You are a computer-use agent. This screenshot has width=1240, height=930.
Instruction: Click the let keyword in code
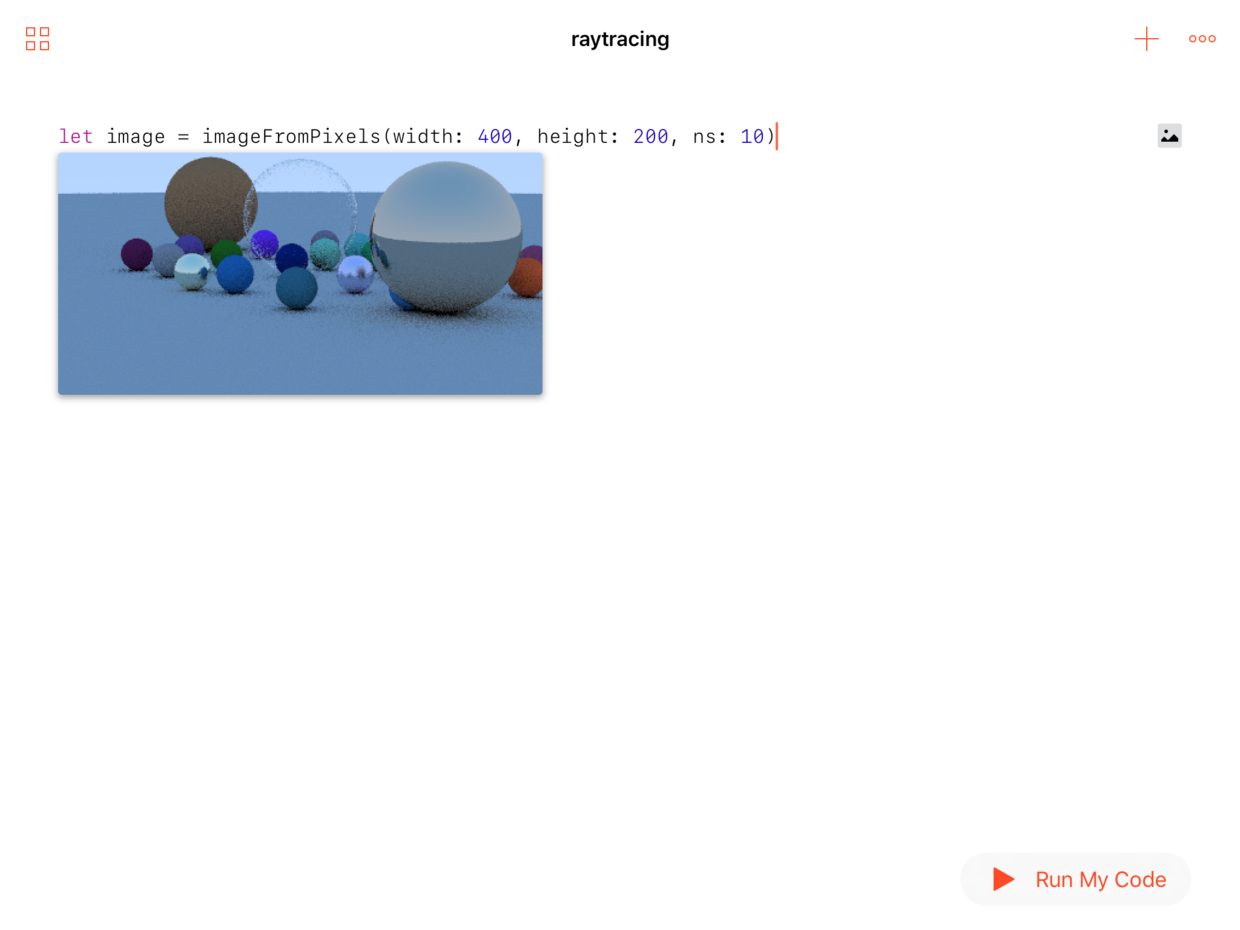point(76,136)
